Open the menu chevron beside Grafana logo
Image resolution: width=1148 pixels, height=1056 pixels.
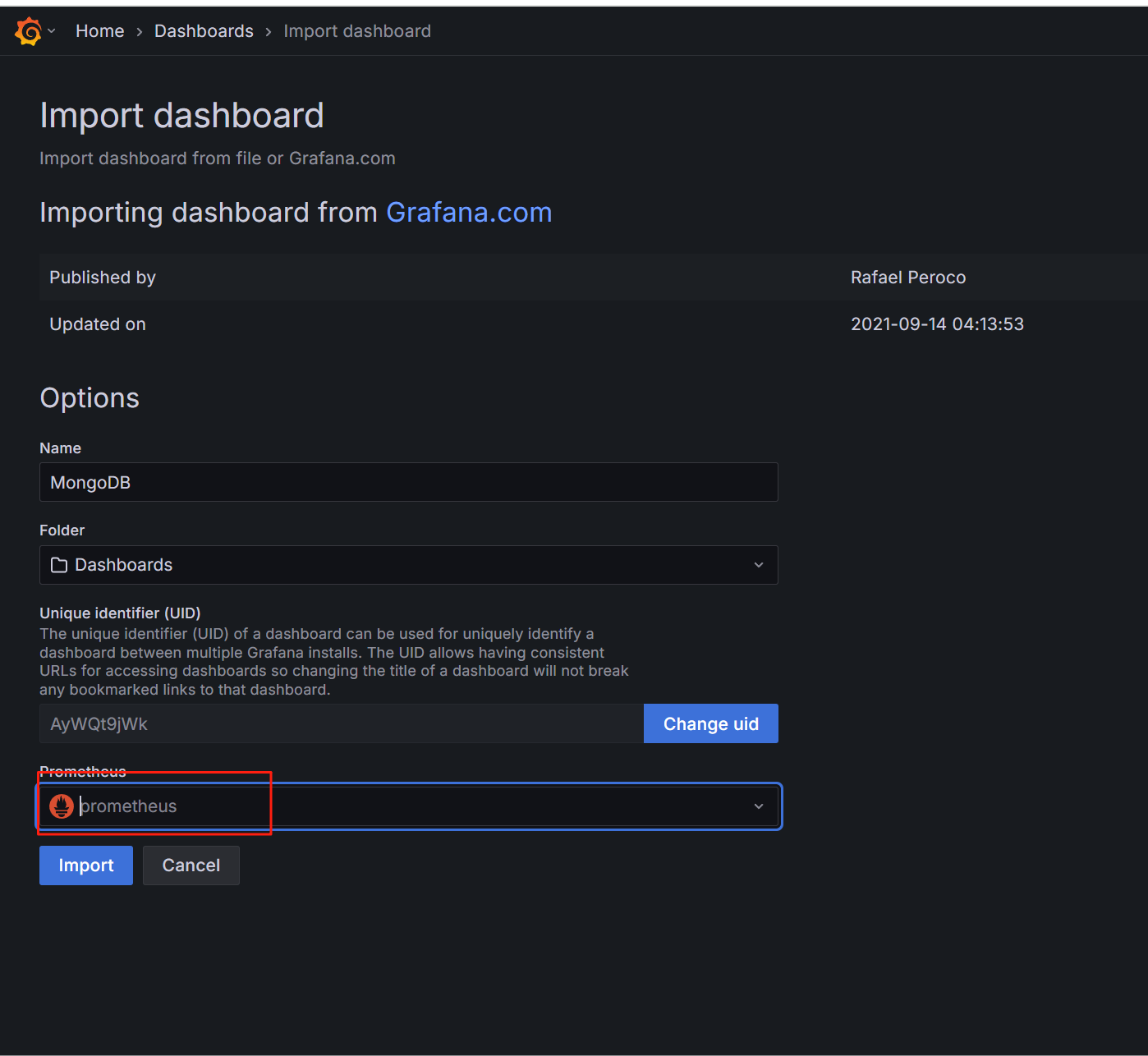52,31
